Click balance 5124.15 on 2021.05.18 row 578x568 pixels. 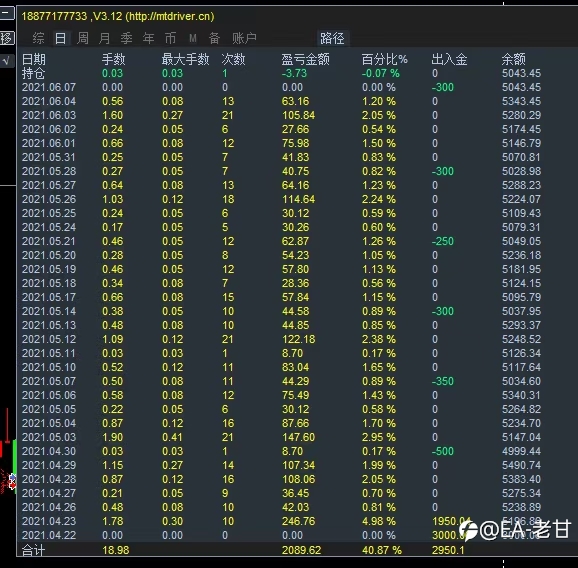(521, 283)
